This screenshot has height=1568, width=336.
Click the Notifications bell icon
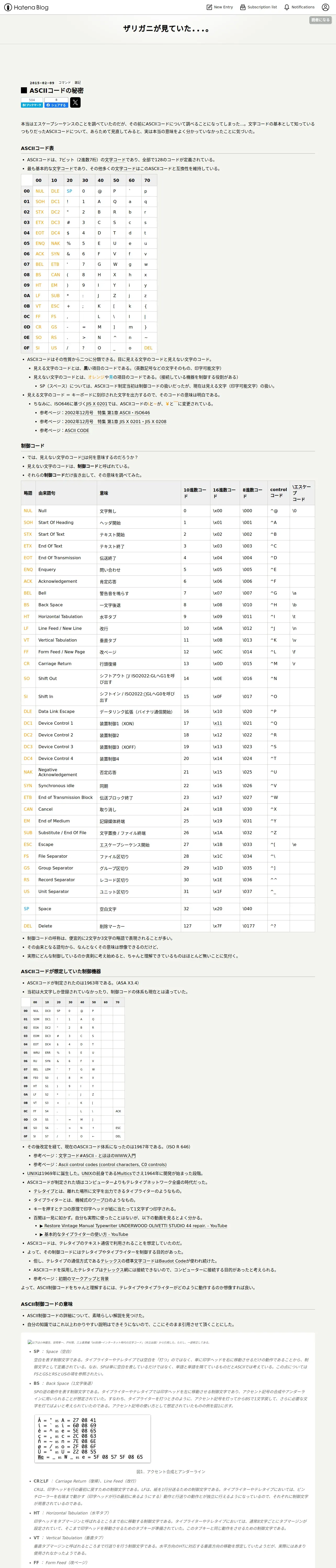[x=287, y=7]
